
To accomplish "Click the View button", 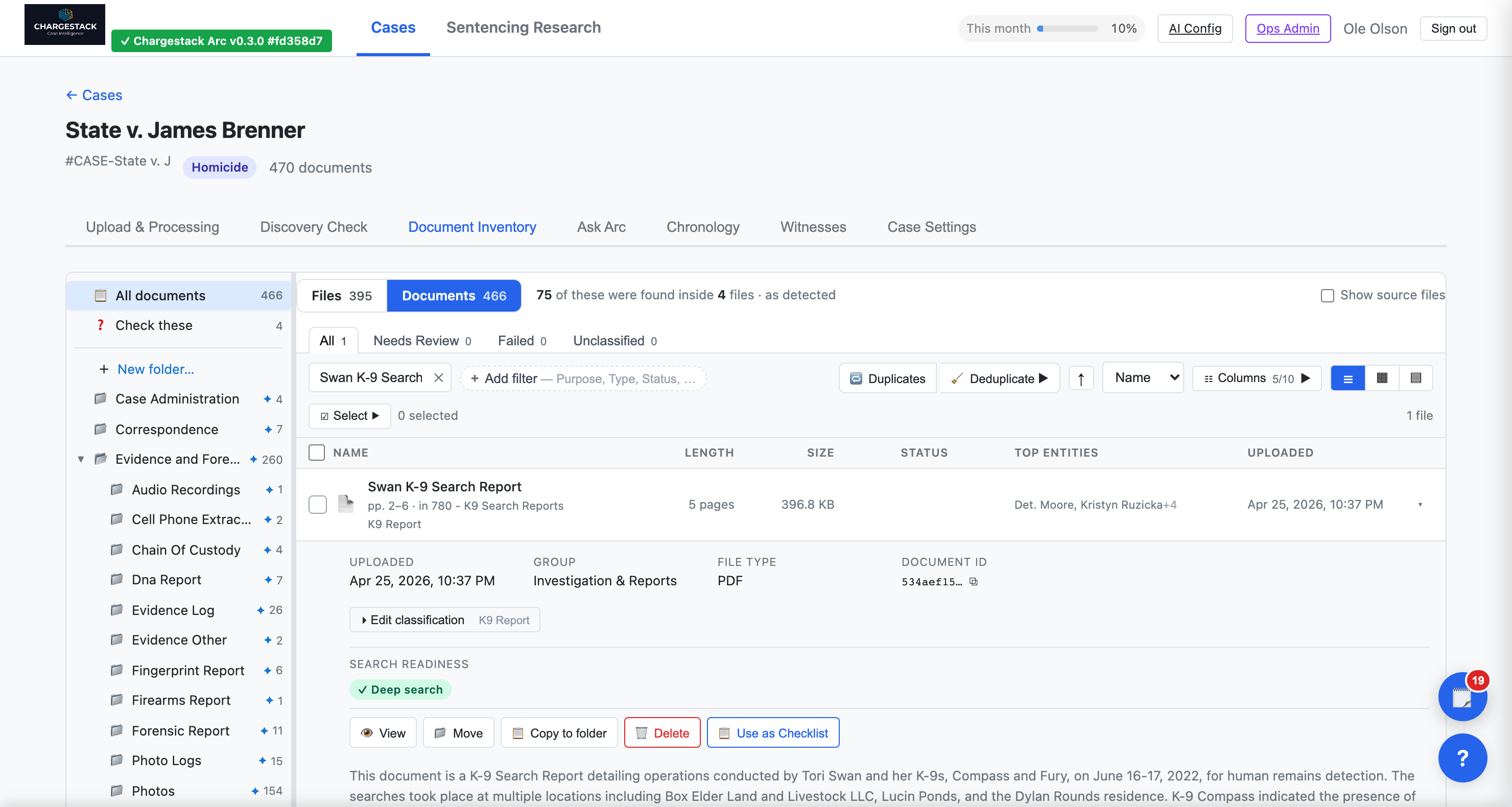I will tap(383, 732).
